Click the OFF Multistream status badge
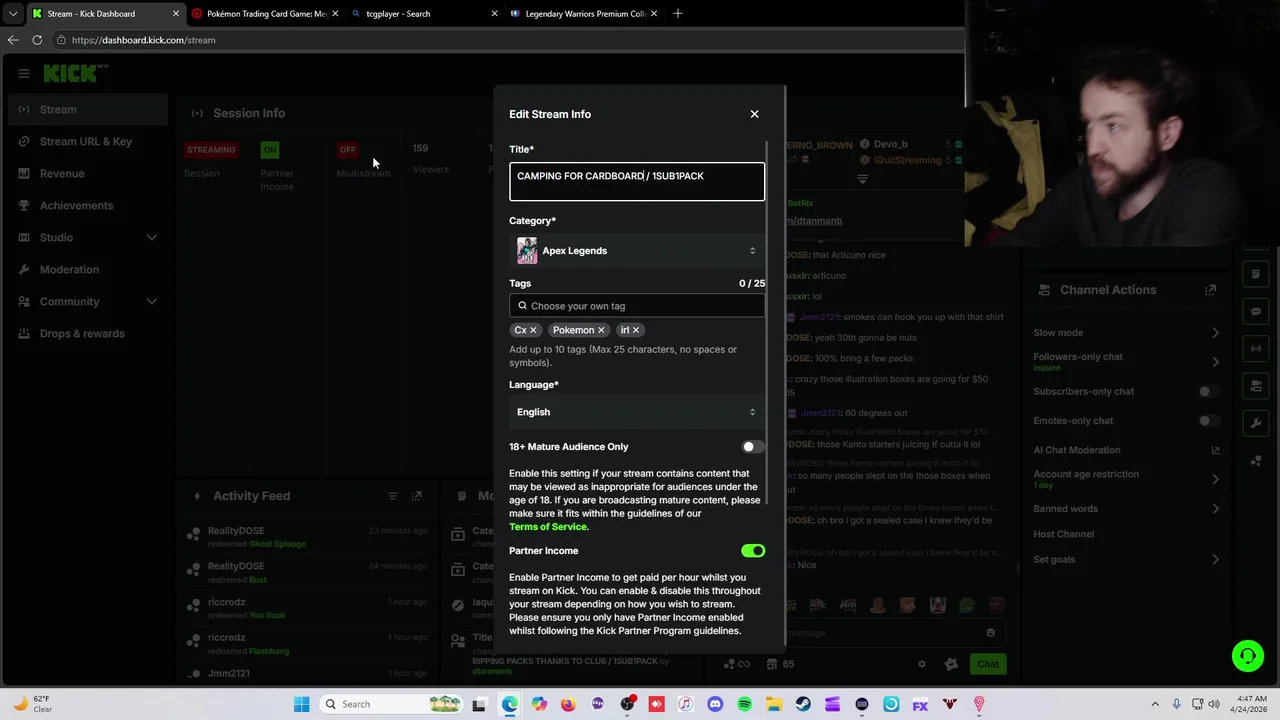The height and width of the screenshot is (720, 1280). click(x=347, y=150)
